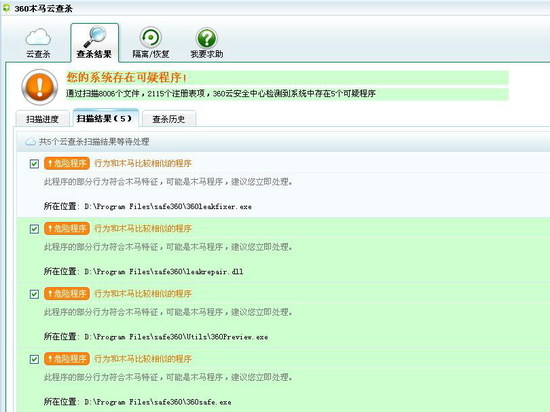
Task: Click 行为和木马比较相似的程序 link for leakrepair.dll
Action: coord(143,229)
